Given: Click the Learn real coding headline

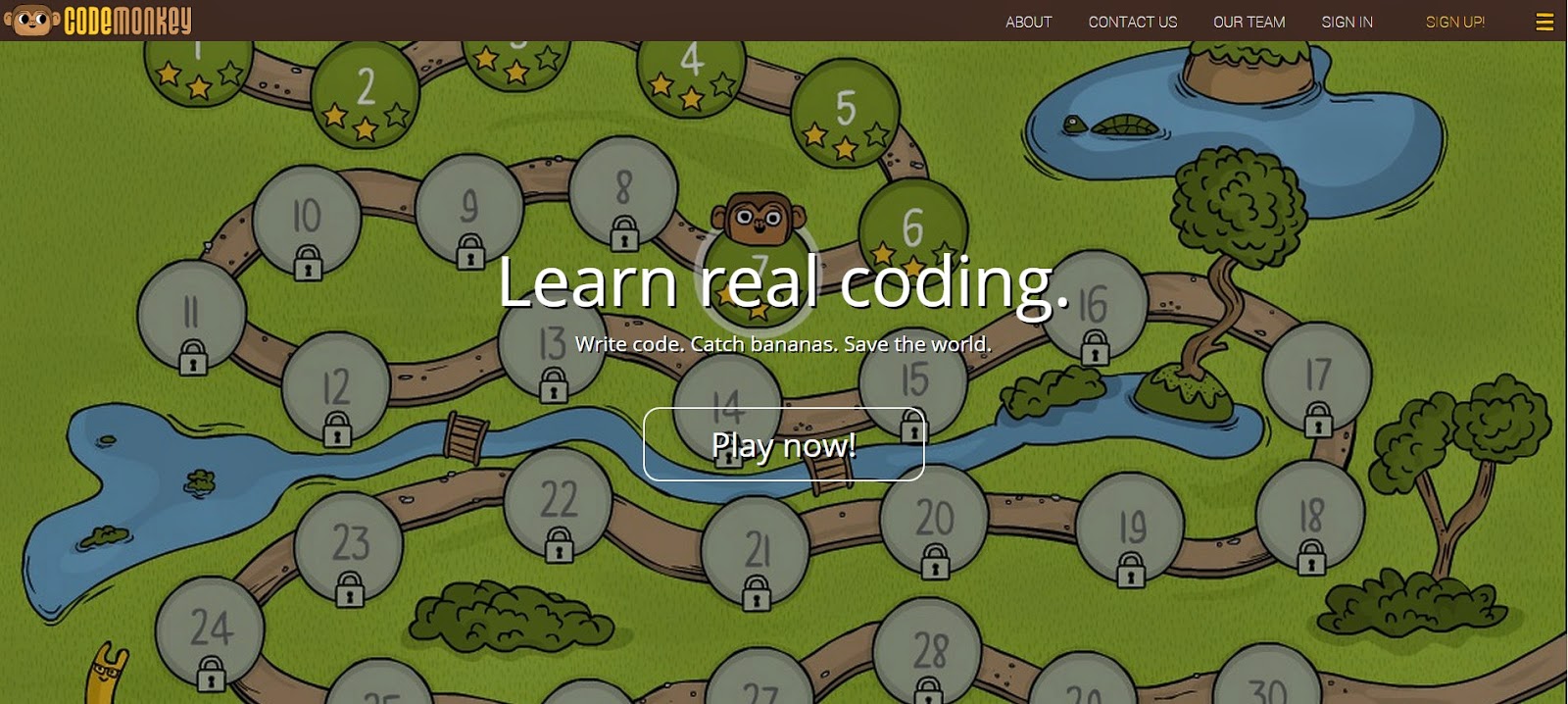Looking at the screenshot, I should [783, 281].
